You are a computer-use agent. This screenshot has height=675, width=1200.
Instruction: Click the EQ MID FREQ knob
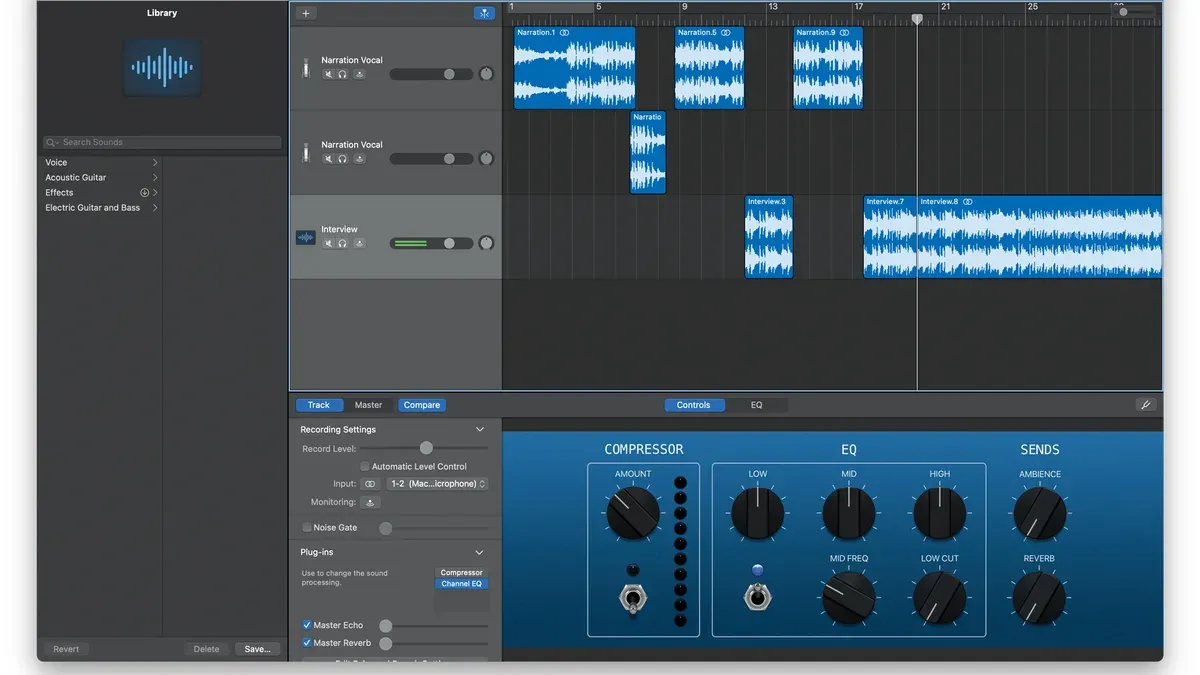coord(849,598)
